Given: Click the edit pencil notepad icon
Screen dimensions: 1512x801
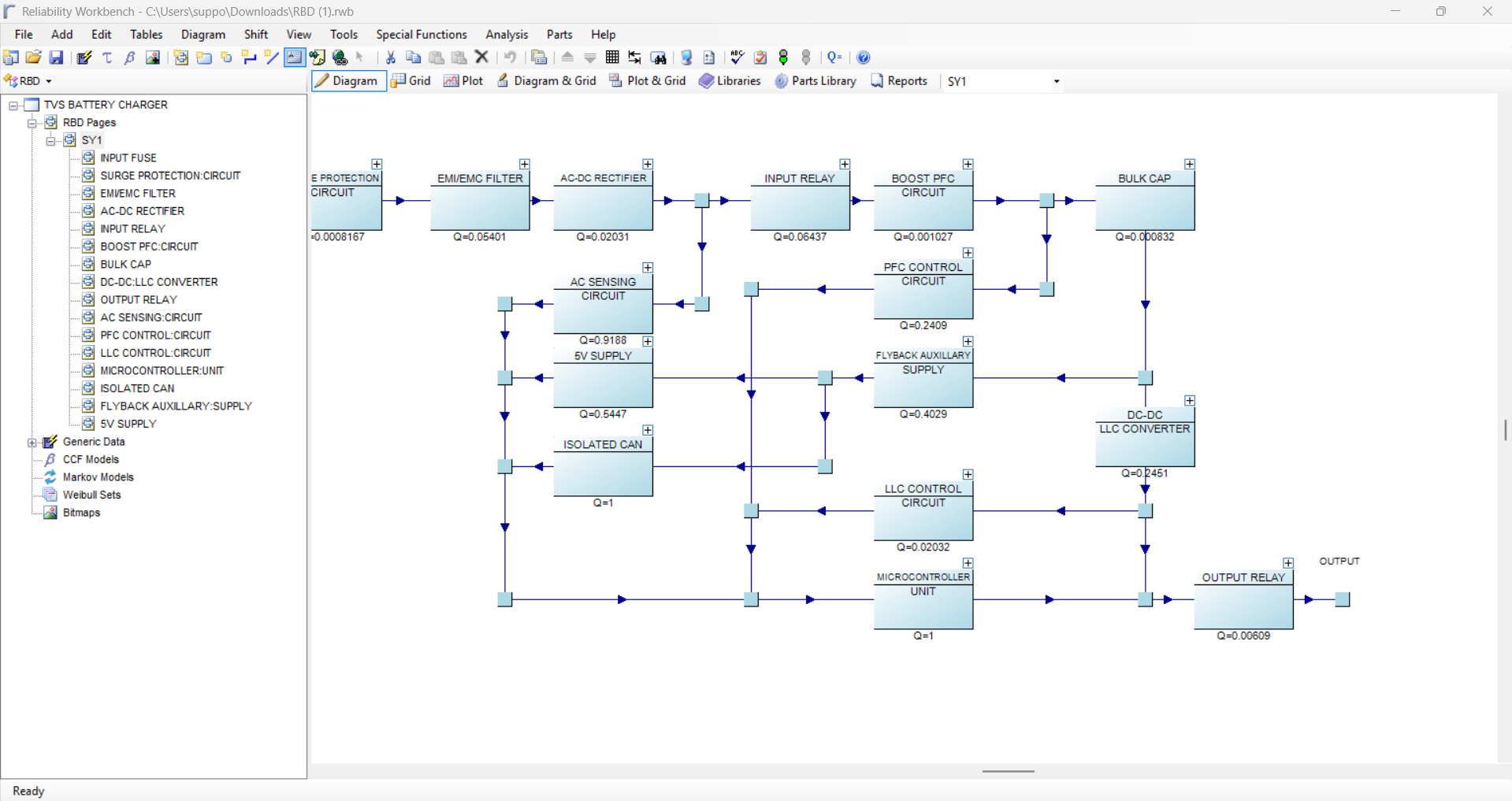Looking at the screenshot, I should click(x=84, y=57).
